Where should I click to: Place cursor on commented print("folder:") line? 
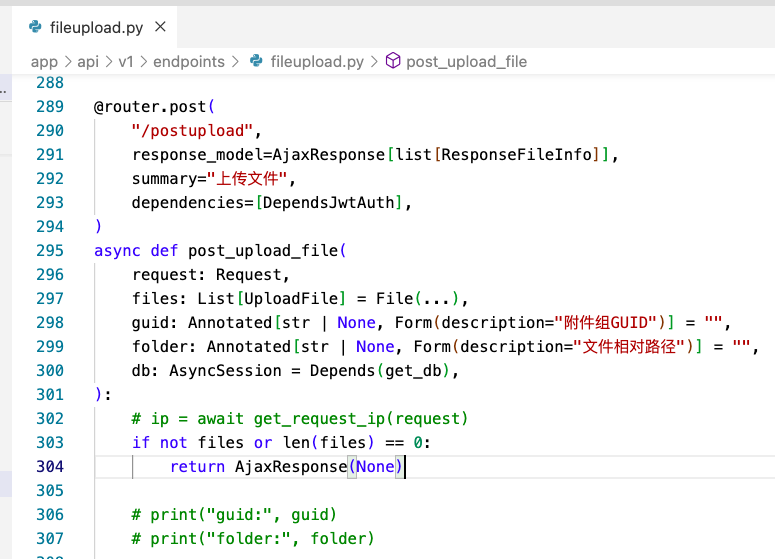252,539
